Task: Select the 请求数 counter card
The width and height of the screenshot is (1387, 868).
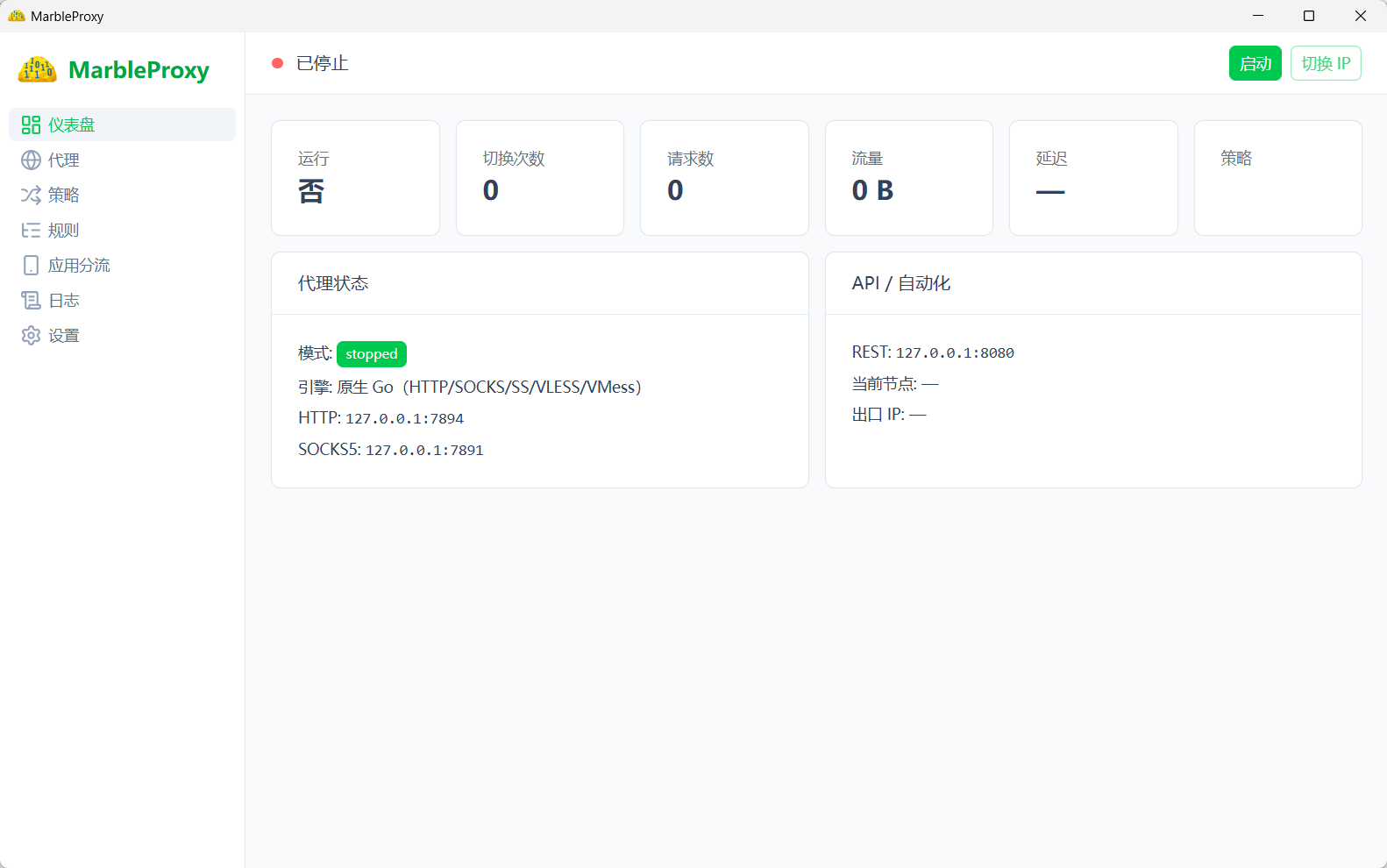Action: 724,178
